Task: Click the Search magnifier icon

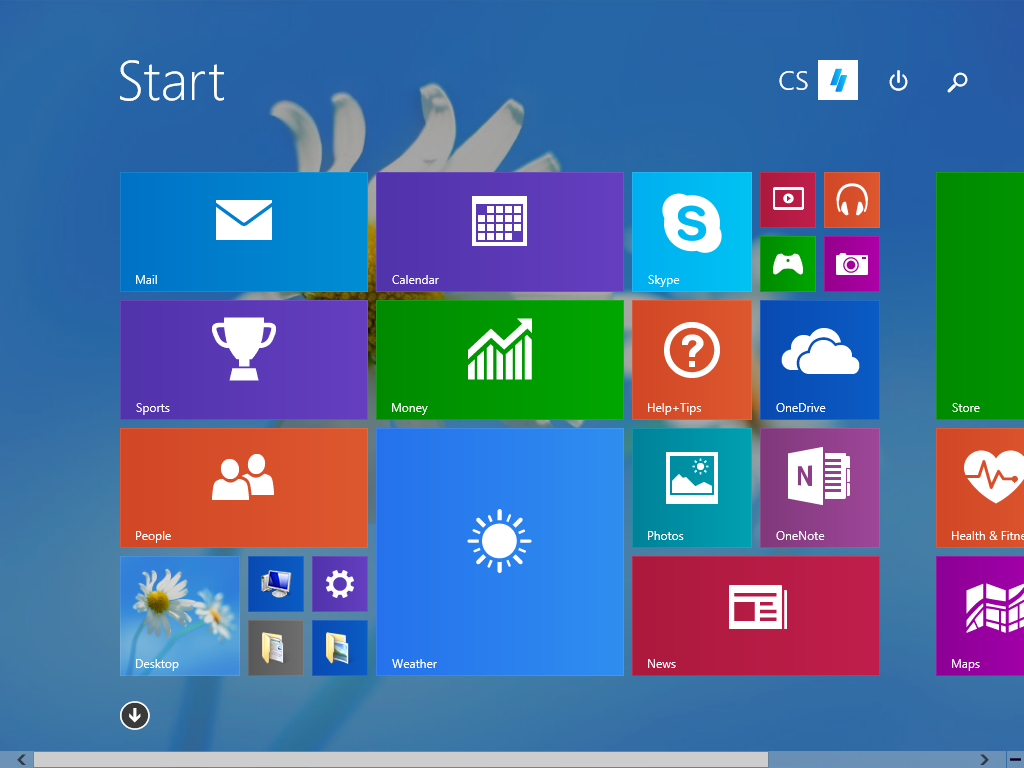Action: pyautogui.click(x=957, y=82)
